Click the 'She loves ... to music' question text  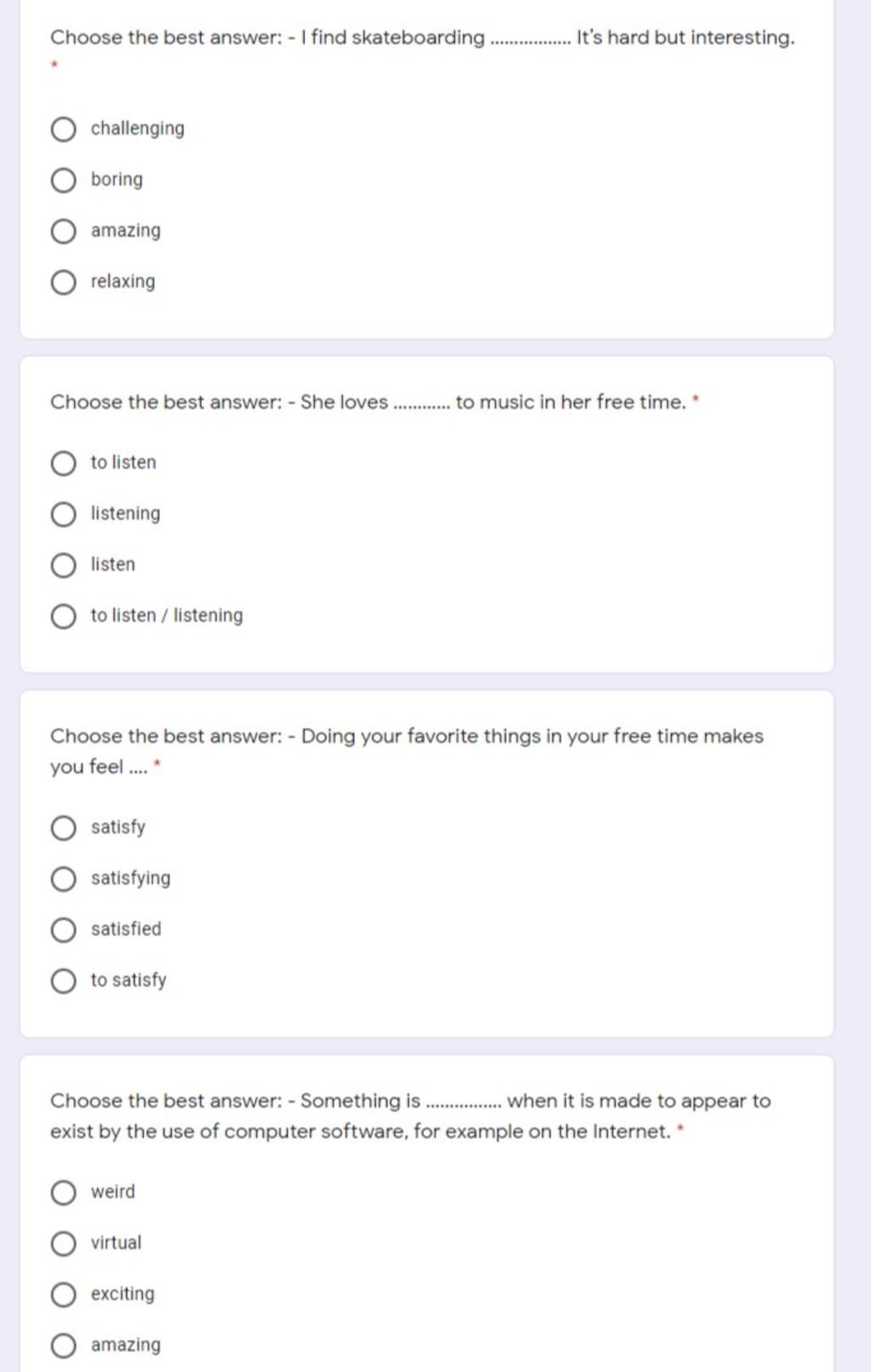(x=367, y=402)
